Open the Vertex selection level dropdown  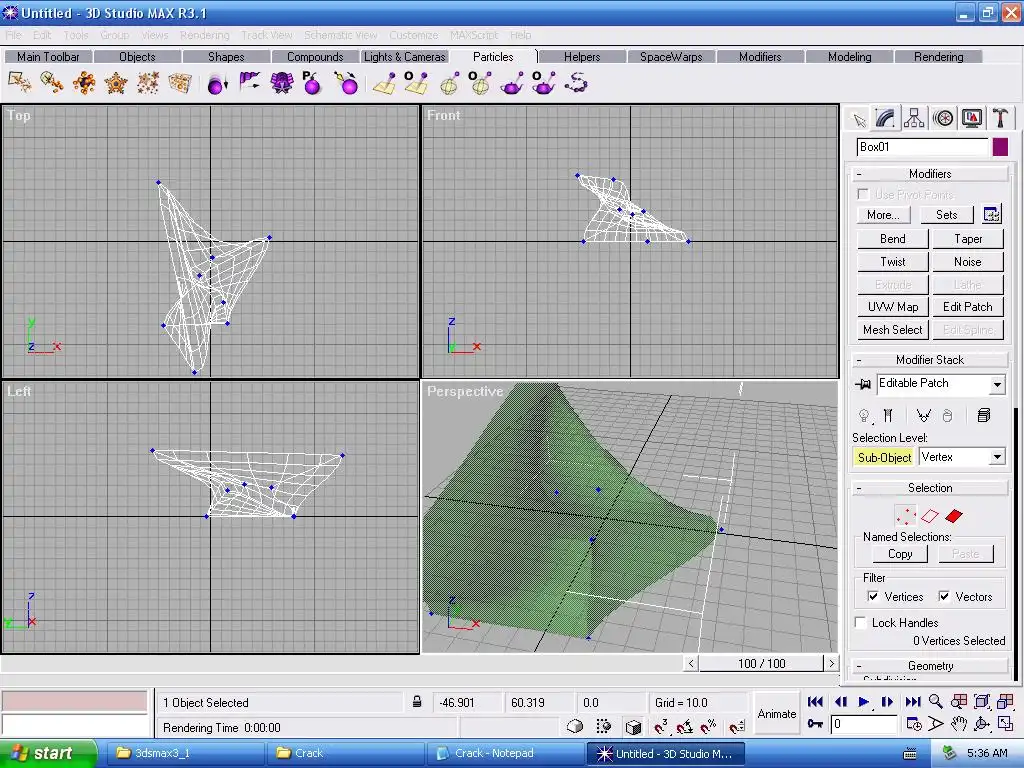coord(997,457)
